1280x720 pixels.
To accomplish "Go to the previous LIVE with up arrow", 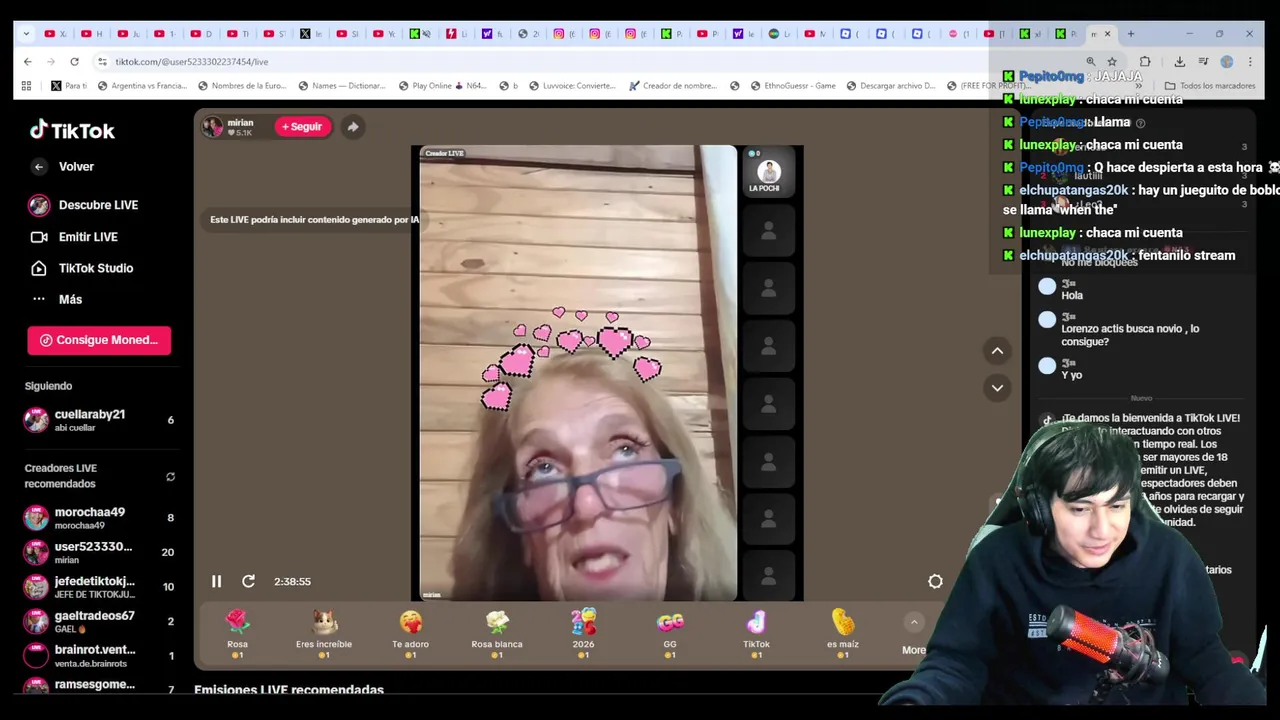I will pyautogui.click(x=997, y=350).
